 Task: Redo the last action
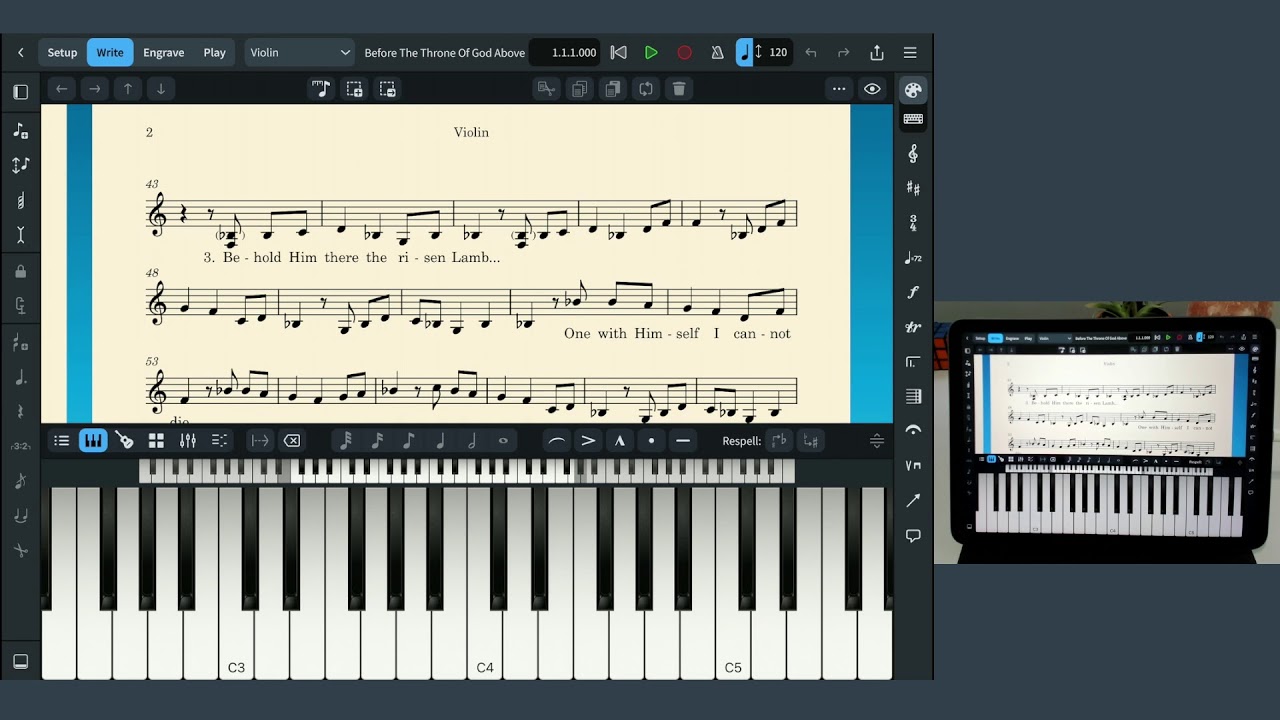pos(844,52)
